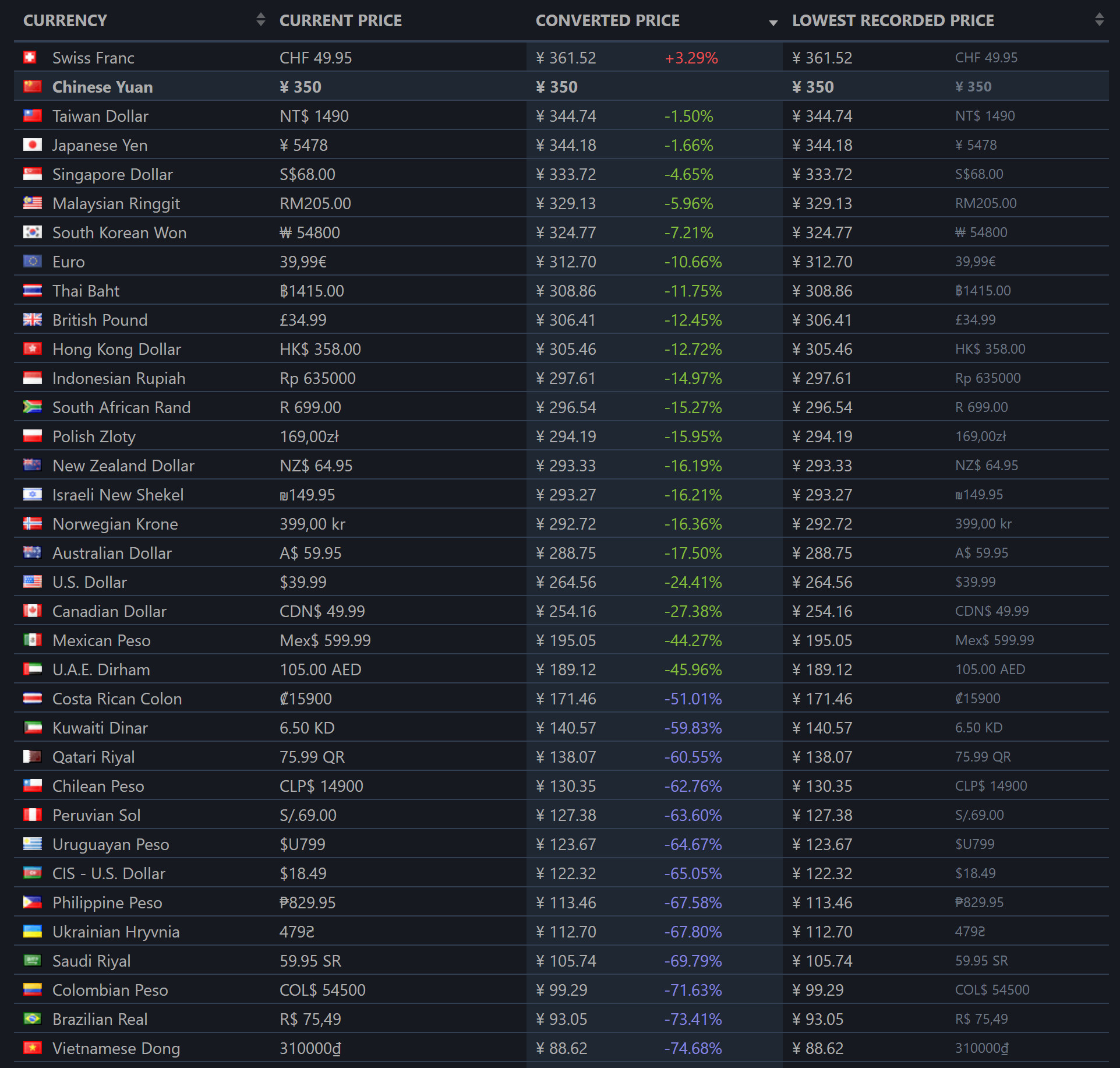Click the British Pound flag icon

(x=32, y=319)
